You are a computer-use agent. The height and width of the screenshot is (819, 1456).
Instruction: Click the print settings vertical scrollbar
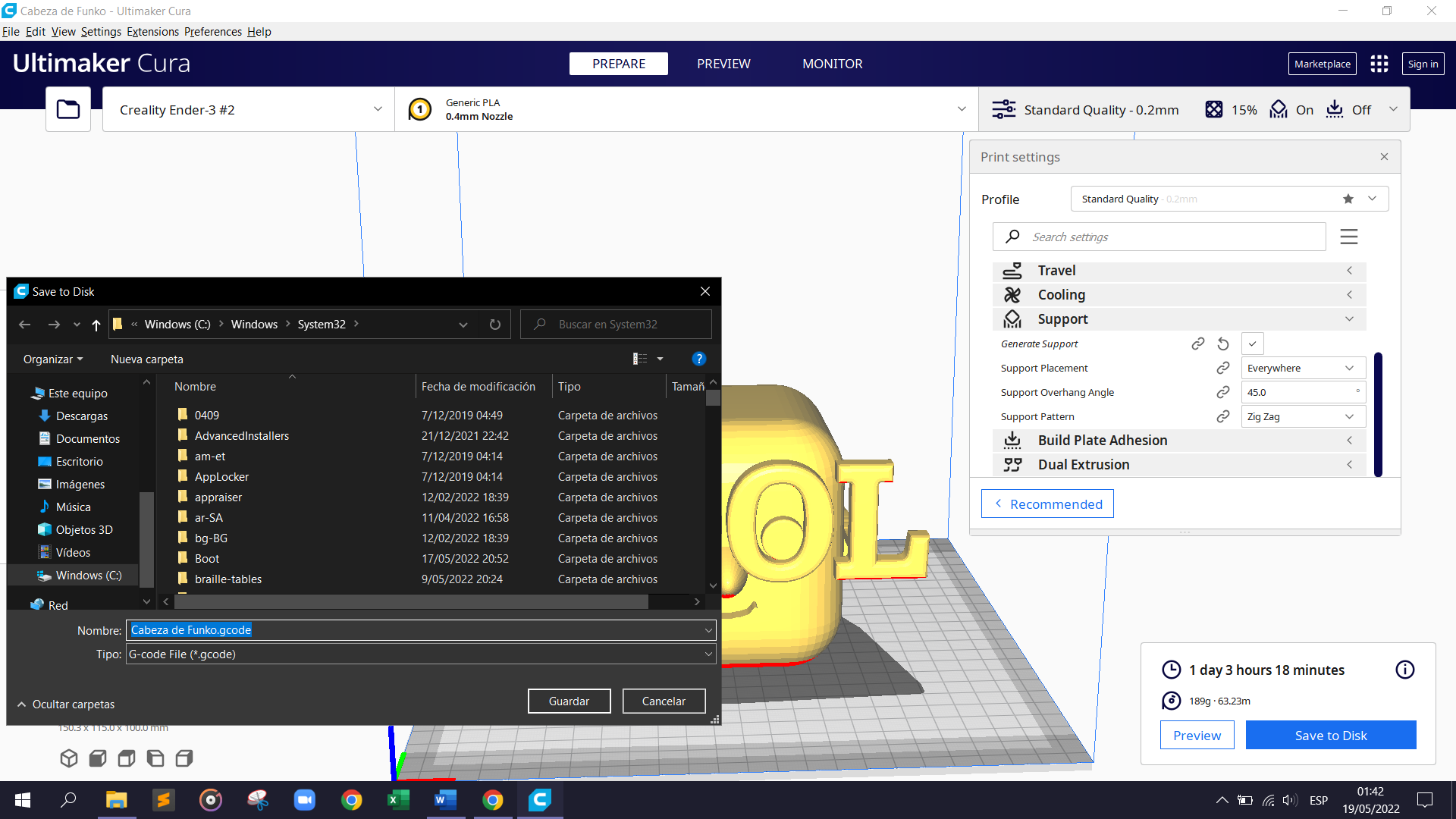(1378, 415)
